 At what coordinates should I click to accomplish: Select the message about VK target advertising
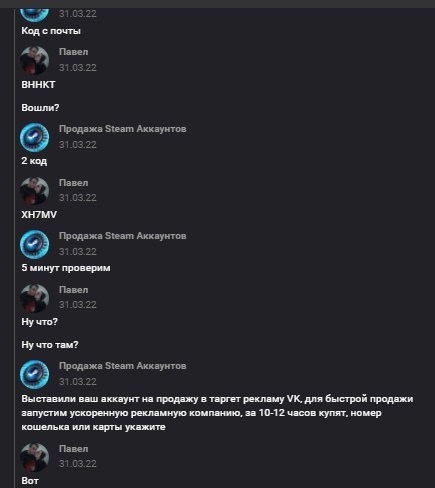(217, 413)
